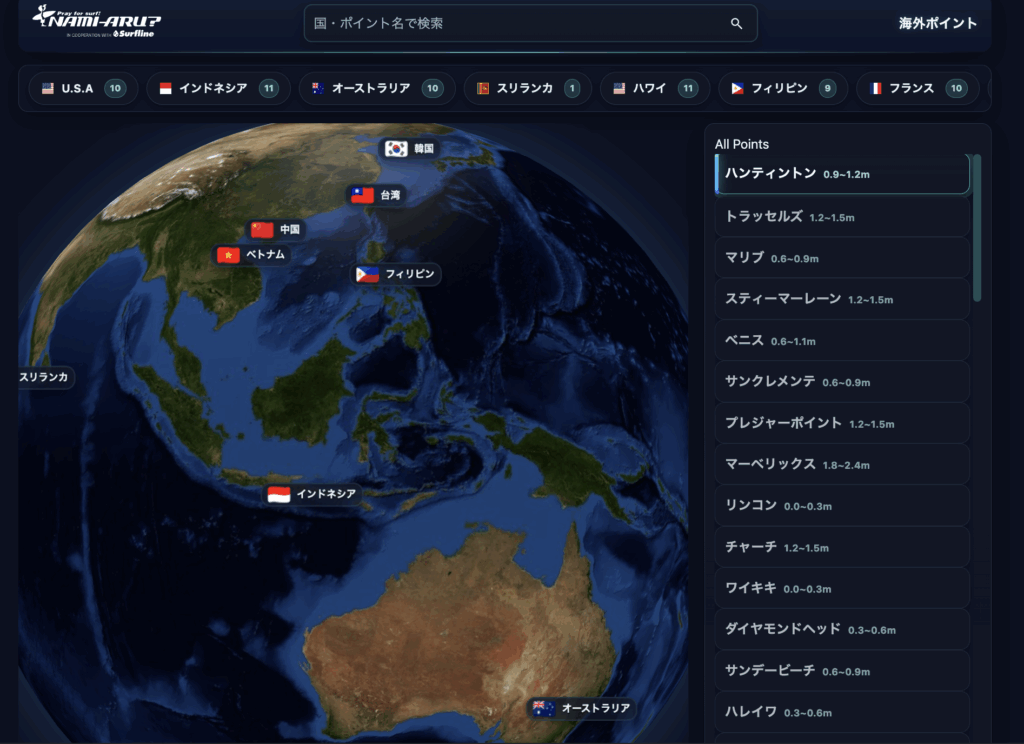Open the 海外ポイント menu item
Viewport: 1024px width, 744px height.
(x=937, y=23)
